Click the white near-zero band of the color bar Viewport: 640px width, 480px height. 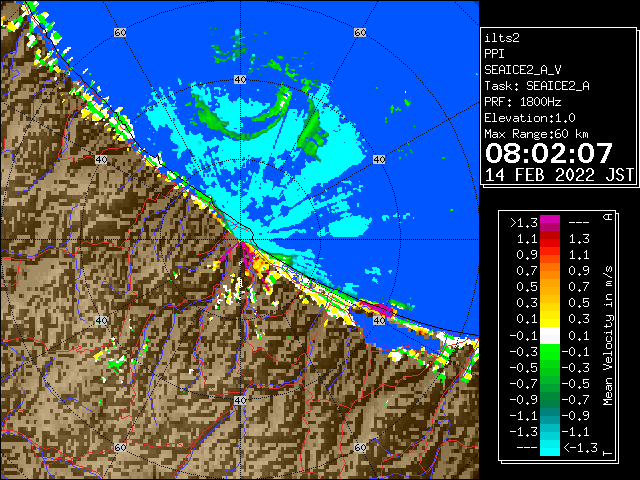[x=550, y=336]
